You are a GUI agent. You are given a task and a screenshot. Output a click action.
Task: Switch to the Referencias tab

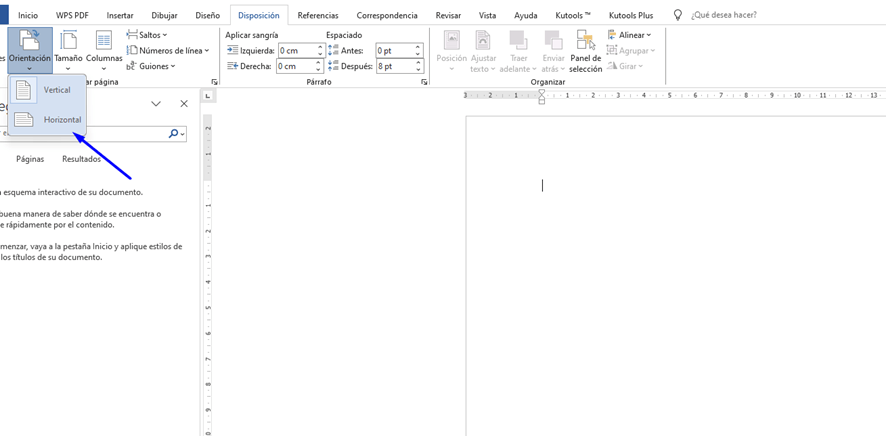pyautogui.click(x=318, y=15)
